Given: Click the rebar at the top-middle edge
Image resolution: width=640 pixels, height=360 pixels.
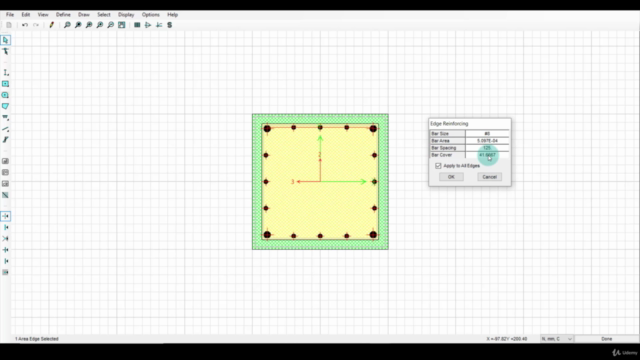Looking at the screenshot, I should coord(320,128).
